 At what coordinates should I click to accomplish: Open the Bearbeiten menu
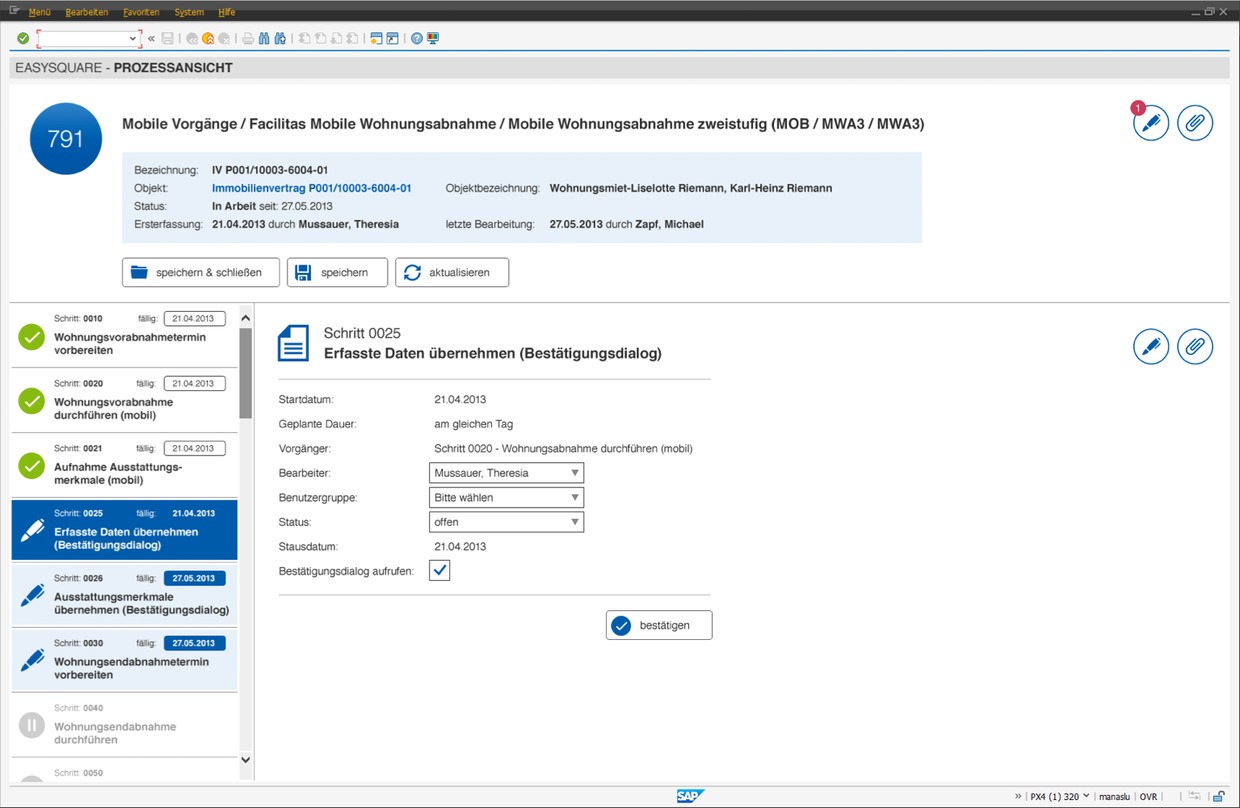pyautogui.click(x=86, y=12)
